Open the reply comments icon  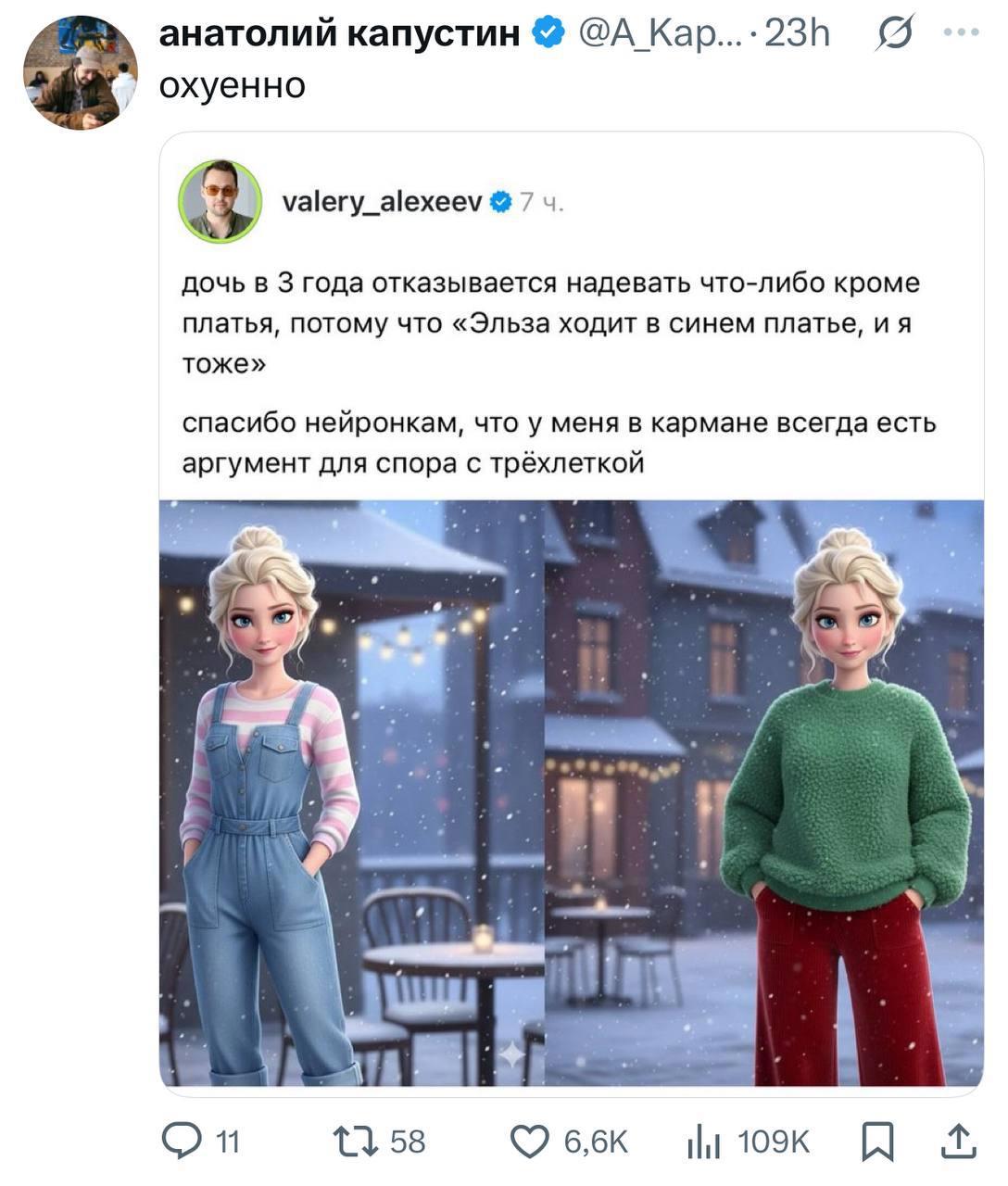click(x=181, y=1141)
